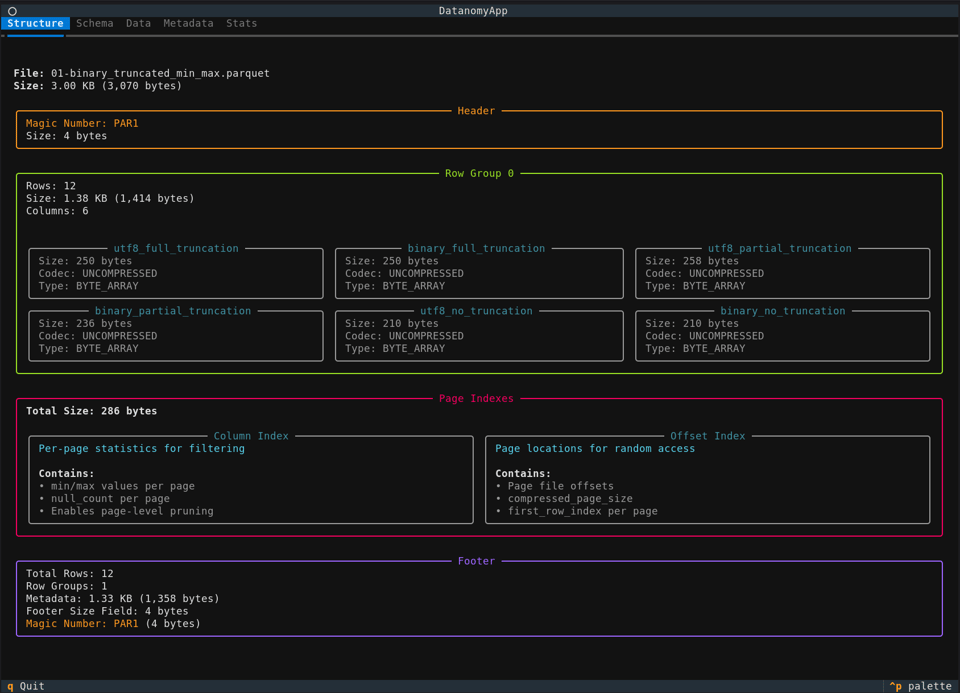Switch to the Schema tab
960x693 pixels.
(94, 23)
